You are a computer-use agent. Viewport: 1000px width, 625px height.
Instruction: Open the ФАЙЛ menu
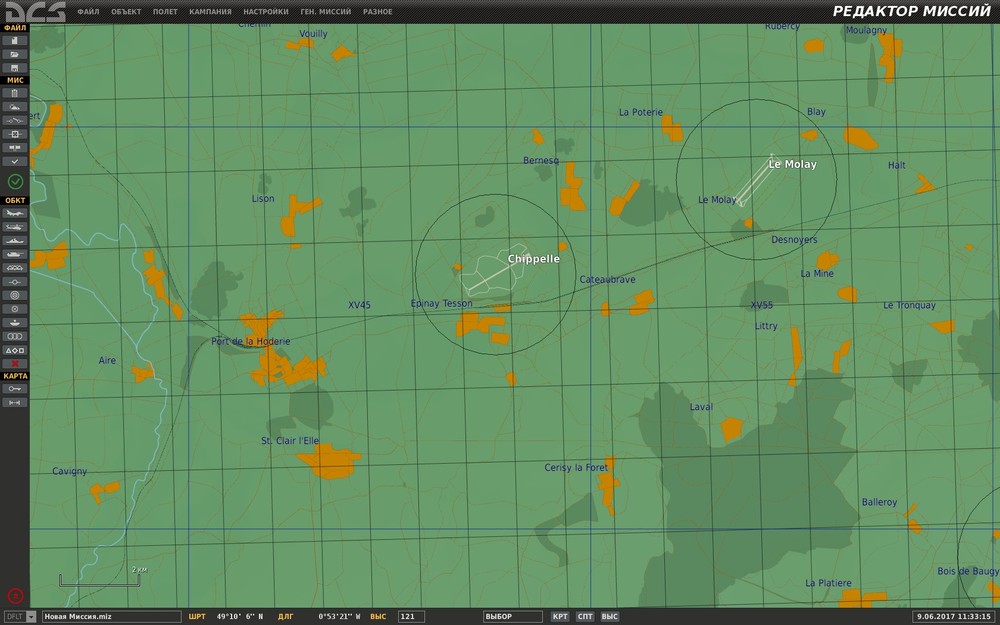88,11
